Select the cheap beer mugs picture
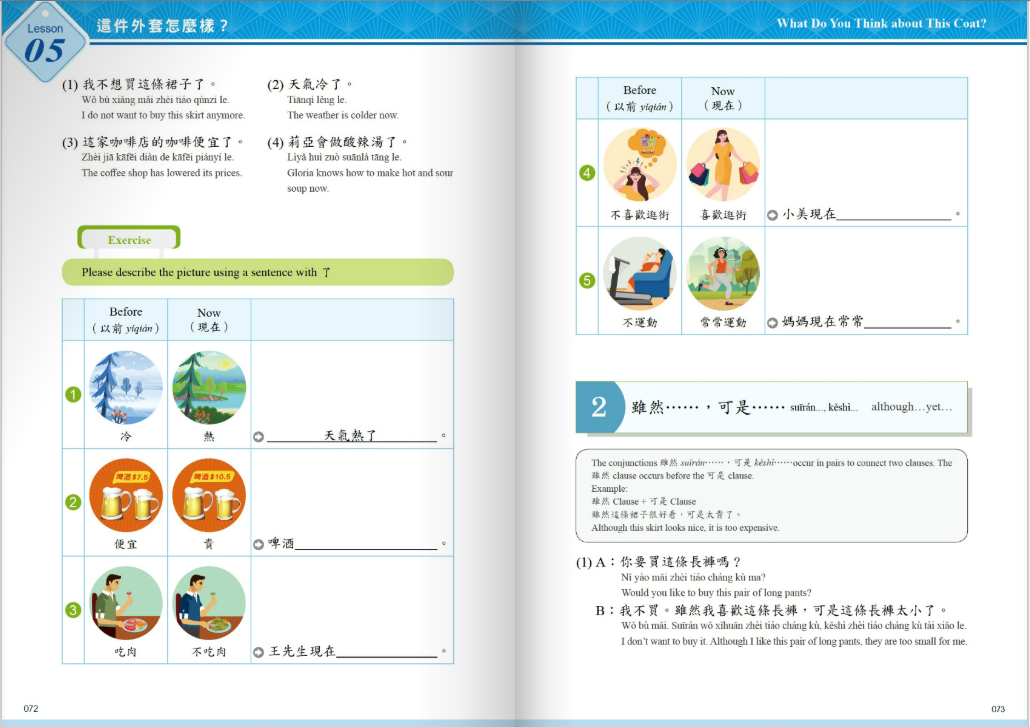 (126, 495)
